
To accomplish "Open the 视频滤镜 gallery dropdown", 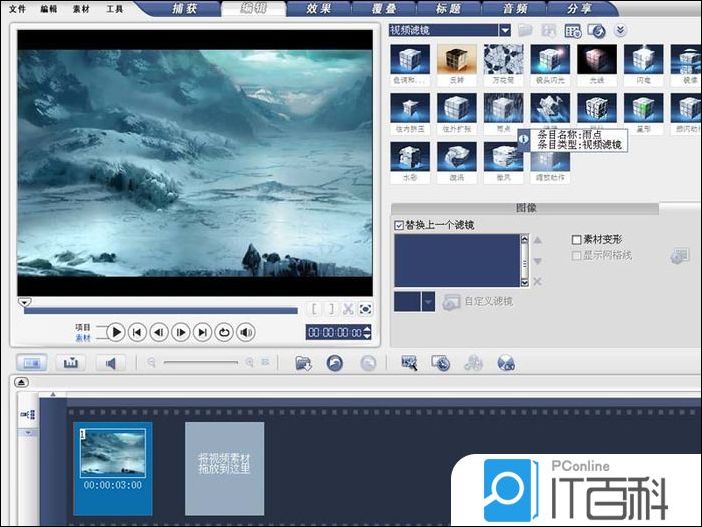I will pos(505,31).
